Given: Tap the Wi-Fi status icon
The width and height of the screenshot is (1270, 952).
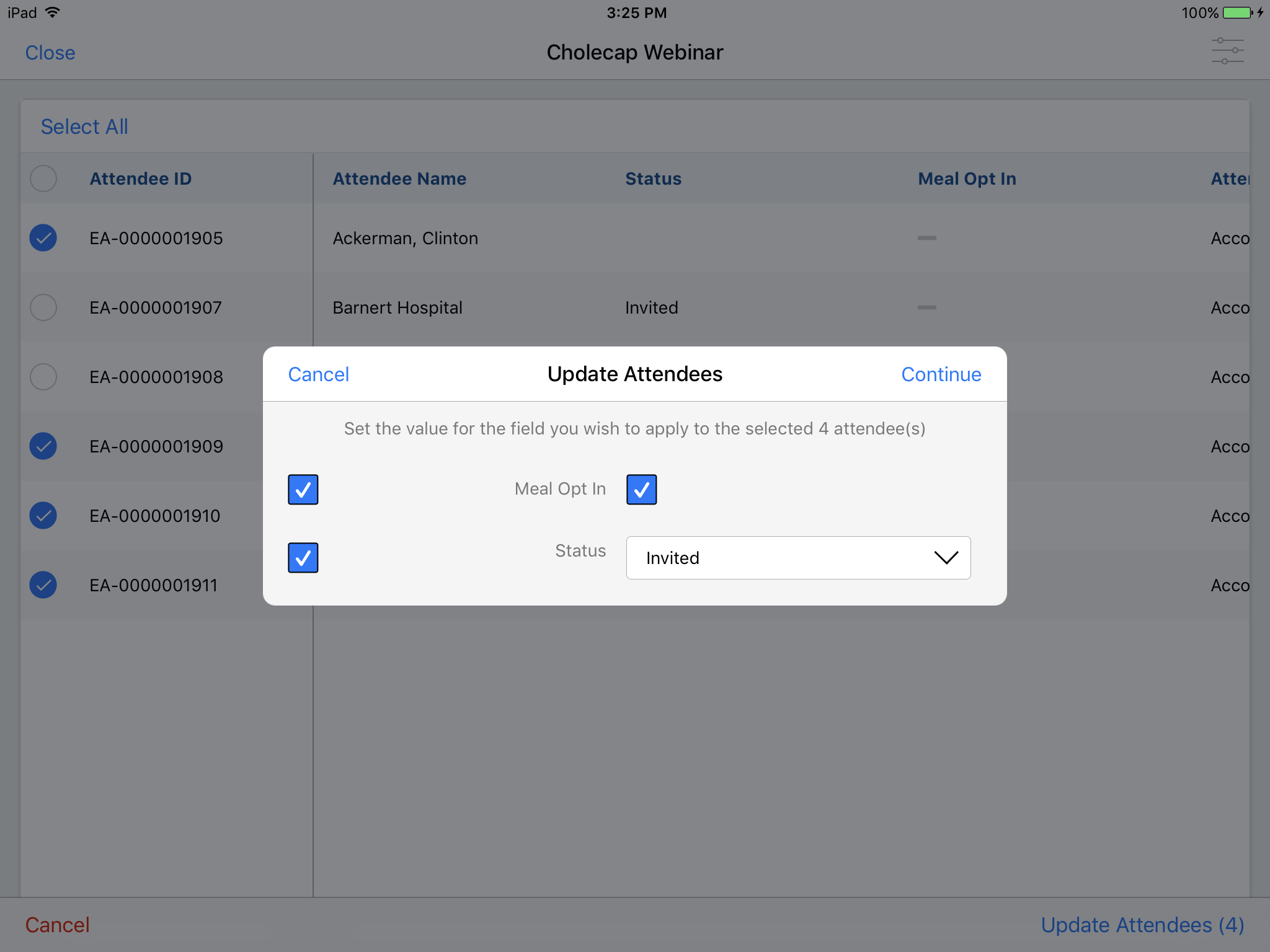Looking at the screenshot, I should coord(53,12).
